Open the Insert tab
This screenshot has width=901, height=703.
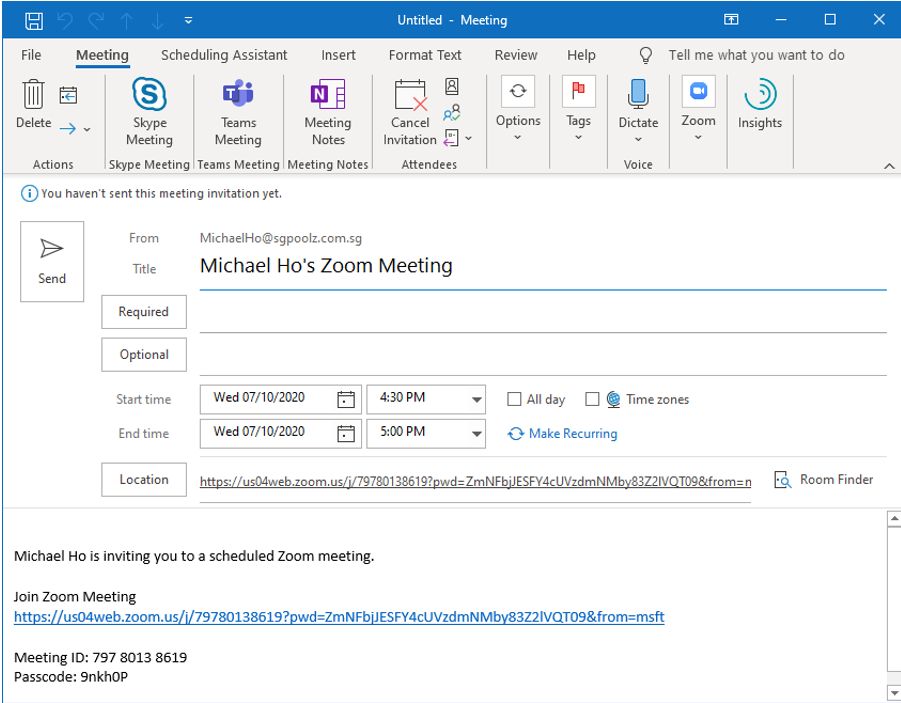tap(338, 55)
